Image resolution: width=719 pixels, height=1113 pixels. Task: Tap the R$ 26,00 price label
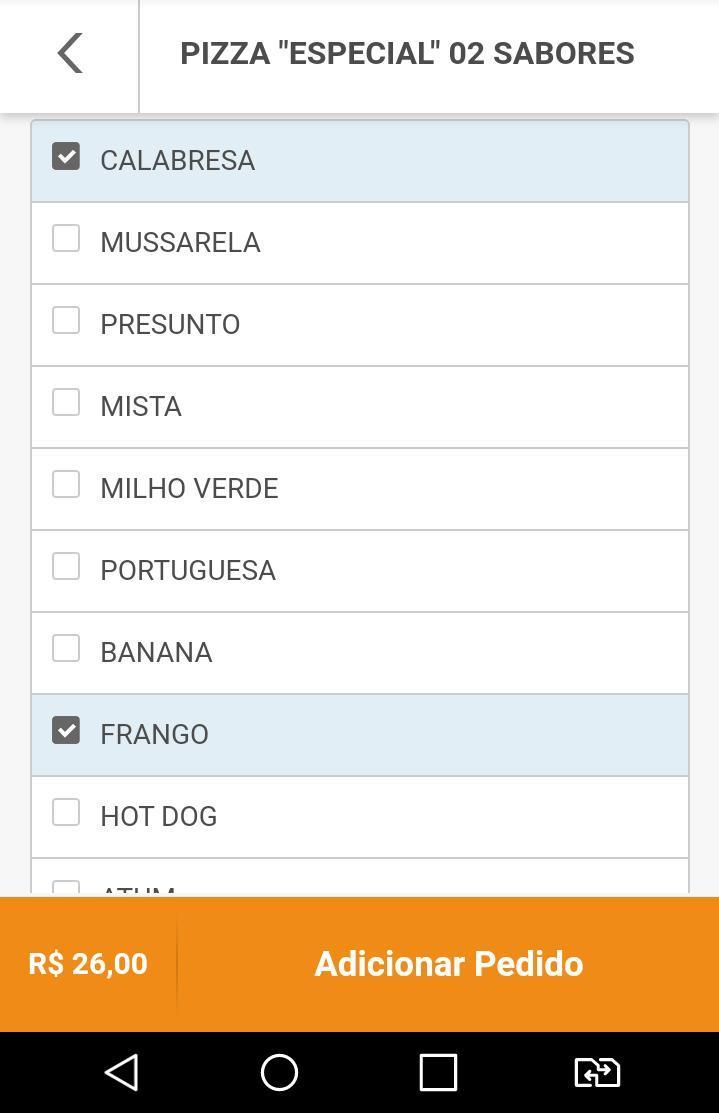point(88,964)
